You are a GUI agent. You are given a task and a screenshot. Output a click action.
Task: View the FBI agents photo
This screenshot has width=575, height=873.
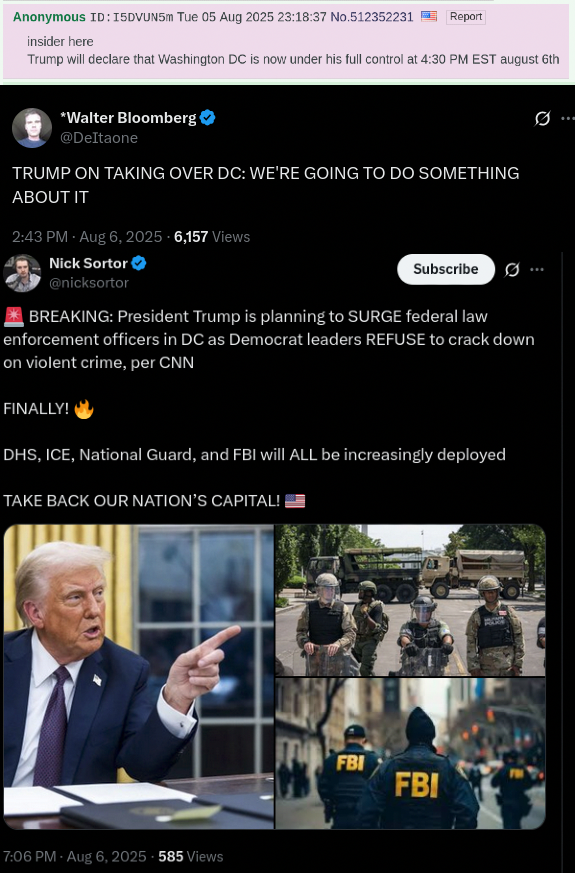pos(410,753)
